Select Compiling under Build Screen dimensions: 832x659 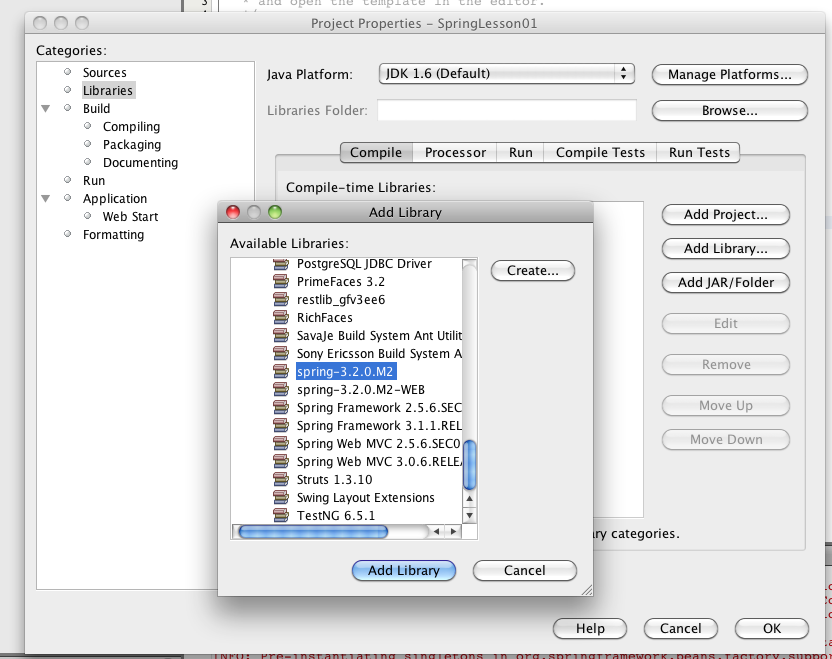pos(131,127)
